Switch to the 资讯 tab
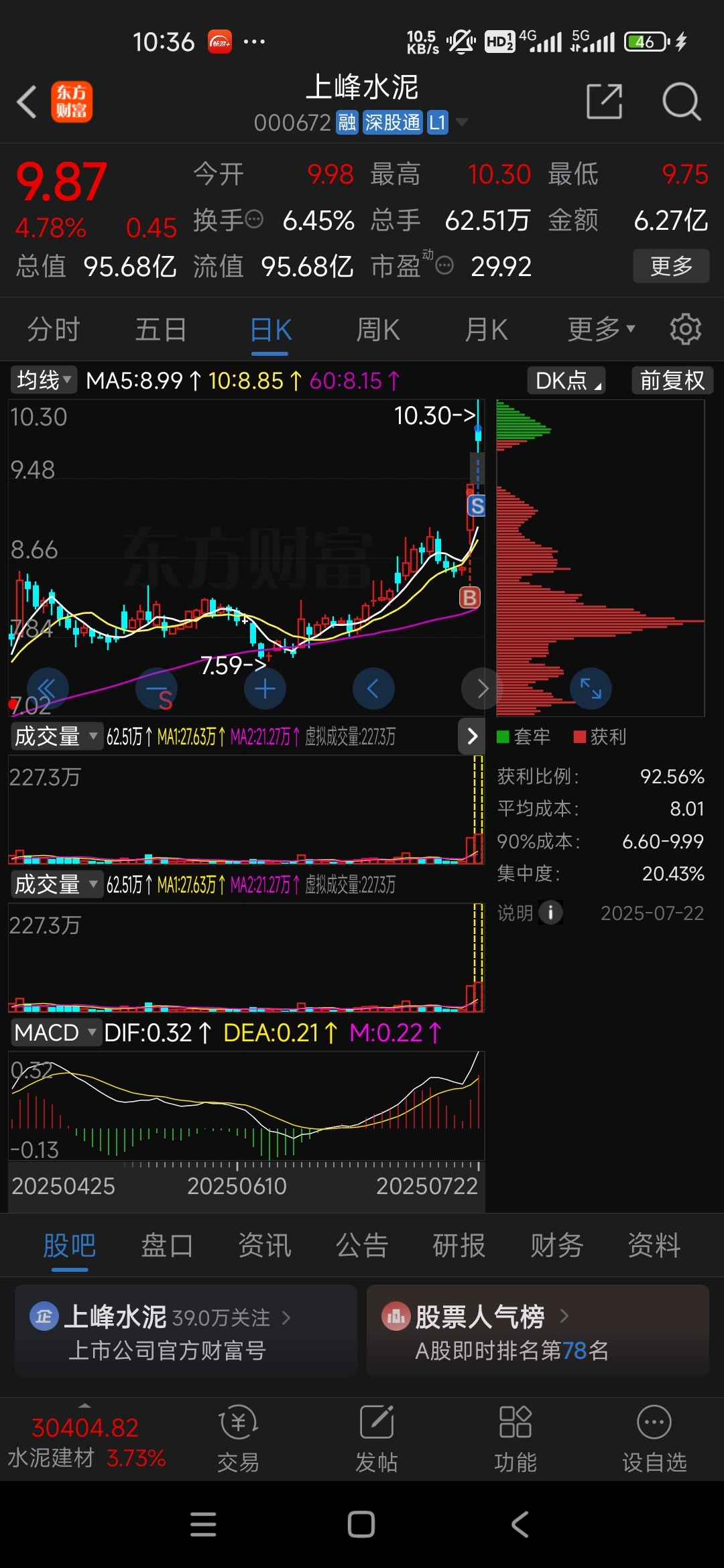The height and width of the screenshot is (1568, 724). coord(265,1246)
